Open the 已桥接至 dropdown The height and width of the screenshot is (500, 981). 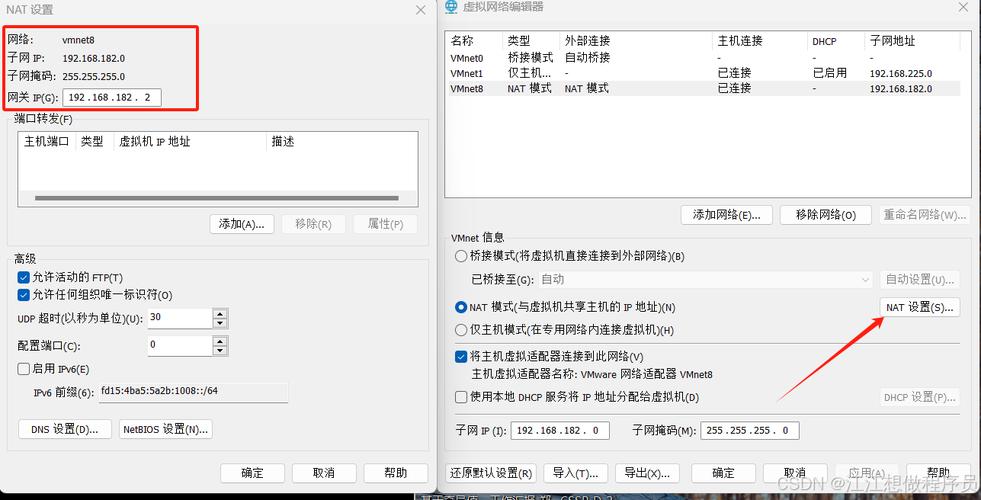click(x=705, y=280)
